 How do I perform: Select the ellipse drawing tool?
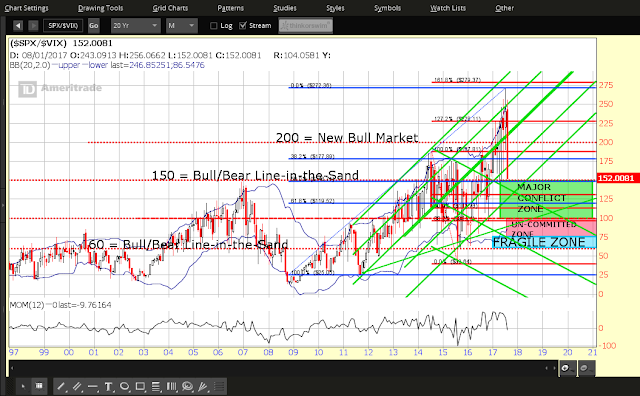click(x=124, y=386)
